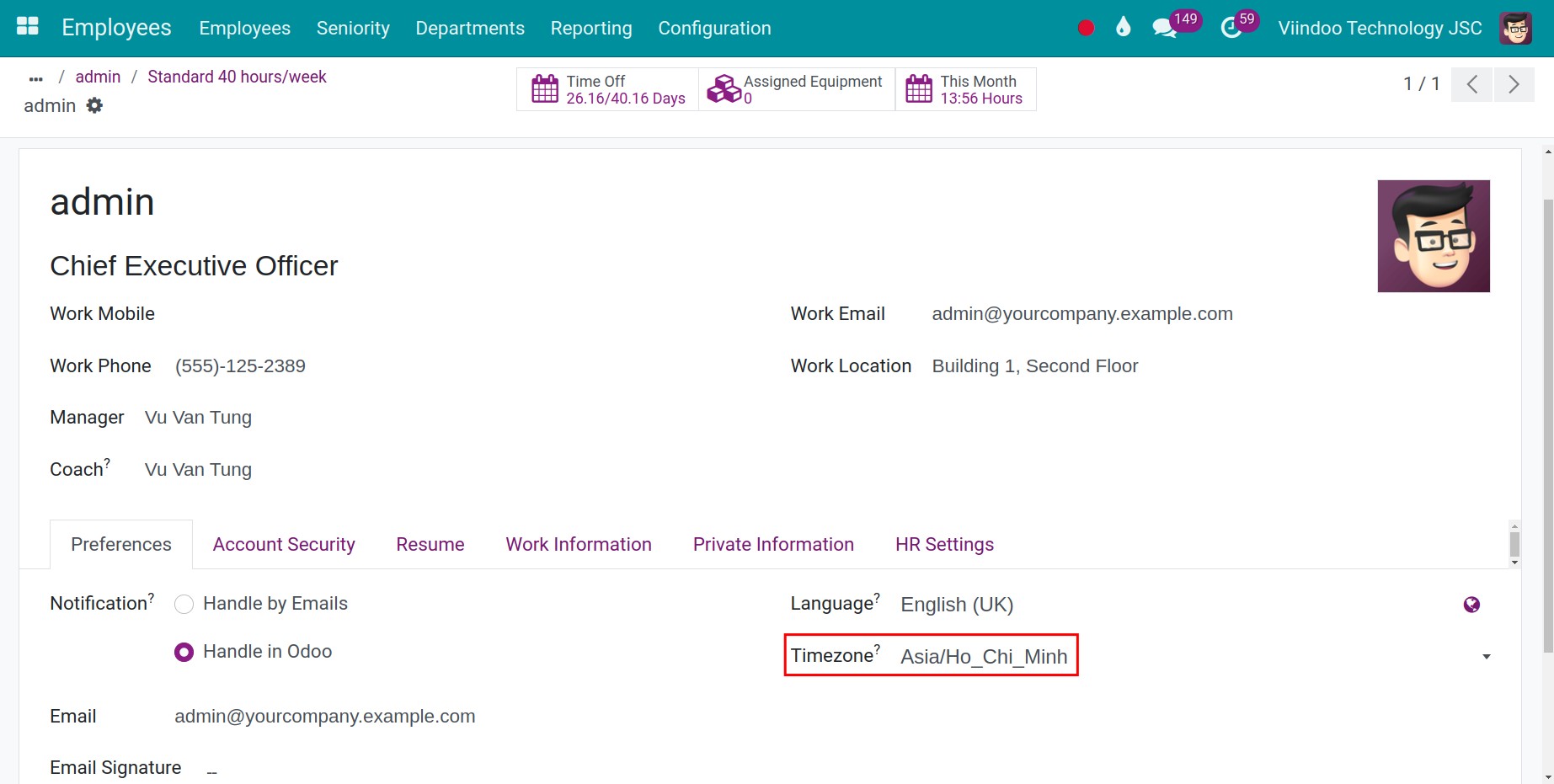Open the Reporting menu
The height and width of the screenshot is (784, 1554).
pyautogui.click(x=591, y=28)
